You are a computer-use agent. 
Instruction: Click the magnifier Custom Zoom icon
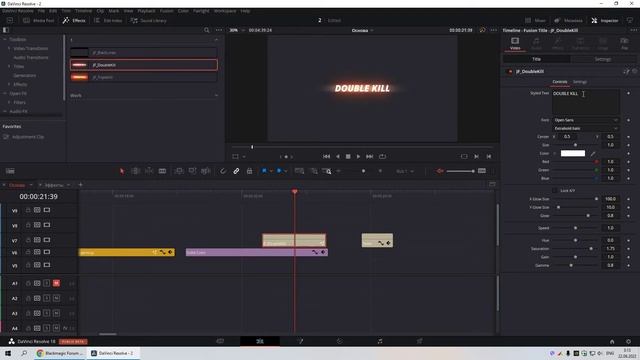coord(327,171)
